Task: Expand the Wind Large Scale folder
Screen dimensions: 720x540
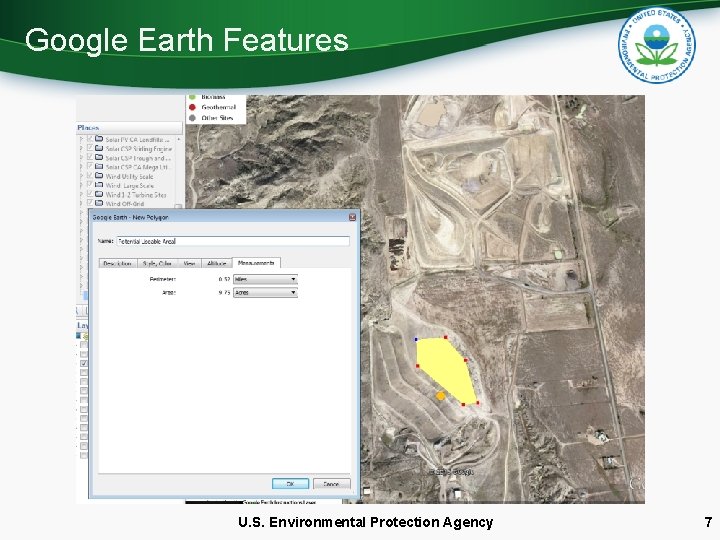Action: click(x=81, y=185)
